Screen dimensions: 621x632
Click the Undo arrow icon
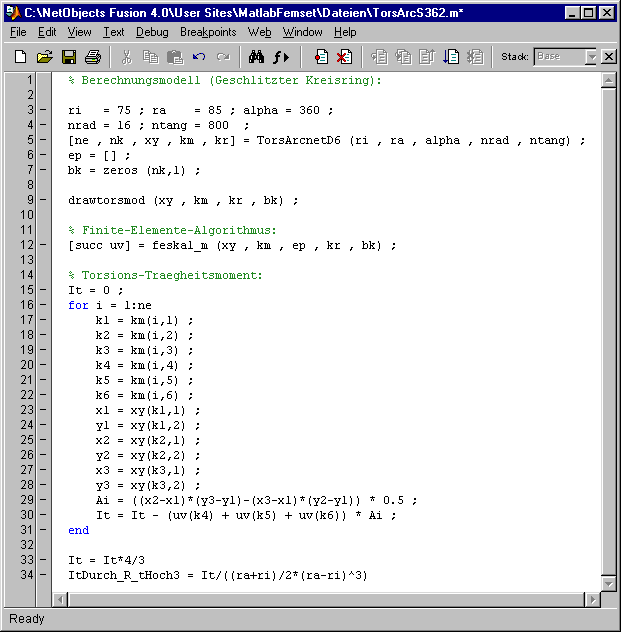[199, 57]
